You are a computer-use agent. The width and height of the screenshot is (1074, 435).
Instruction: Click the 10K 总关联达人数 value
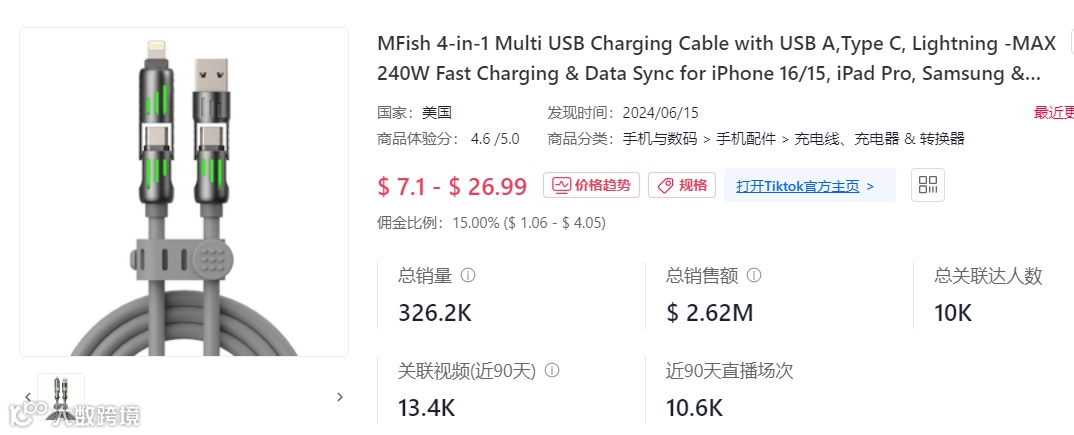tap(953, 313)
